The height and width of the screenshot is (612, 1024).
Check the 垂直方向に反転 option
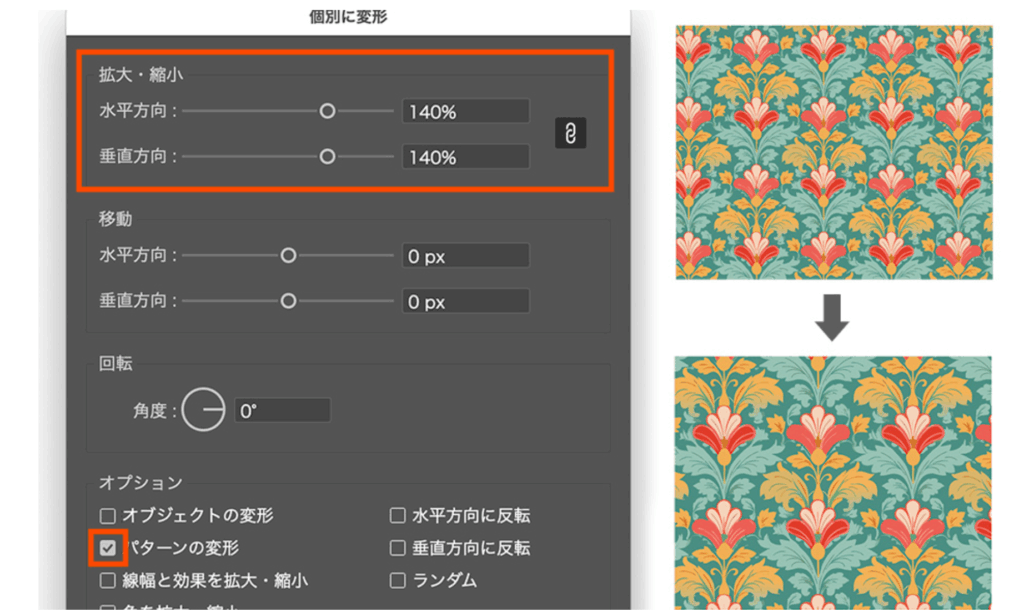tap(398, 548)
